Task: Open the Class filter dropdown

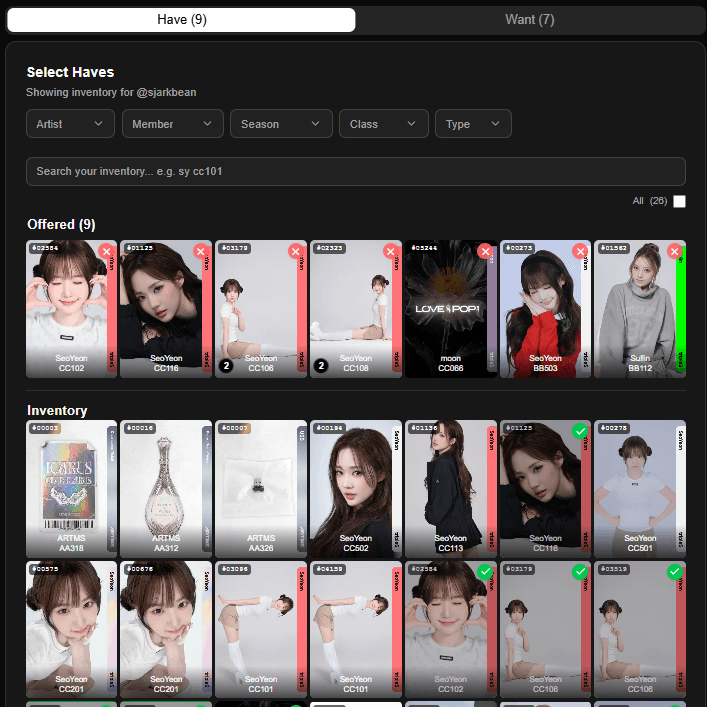Action: click(384, 124)
